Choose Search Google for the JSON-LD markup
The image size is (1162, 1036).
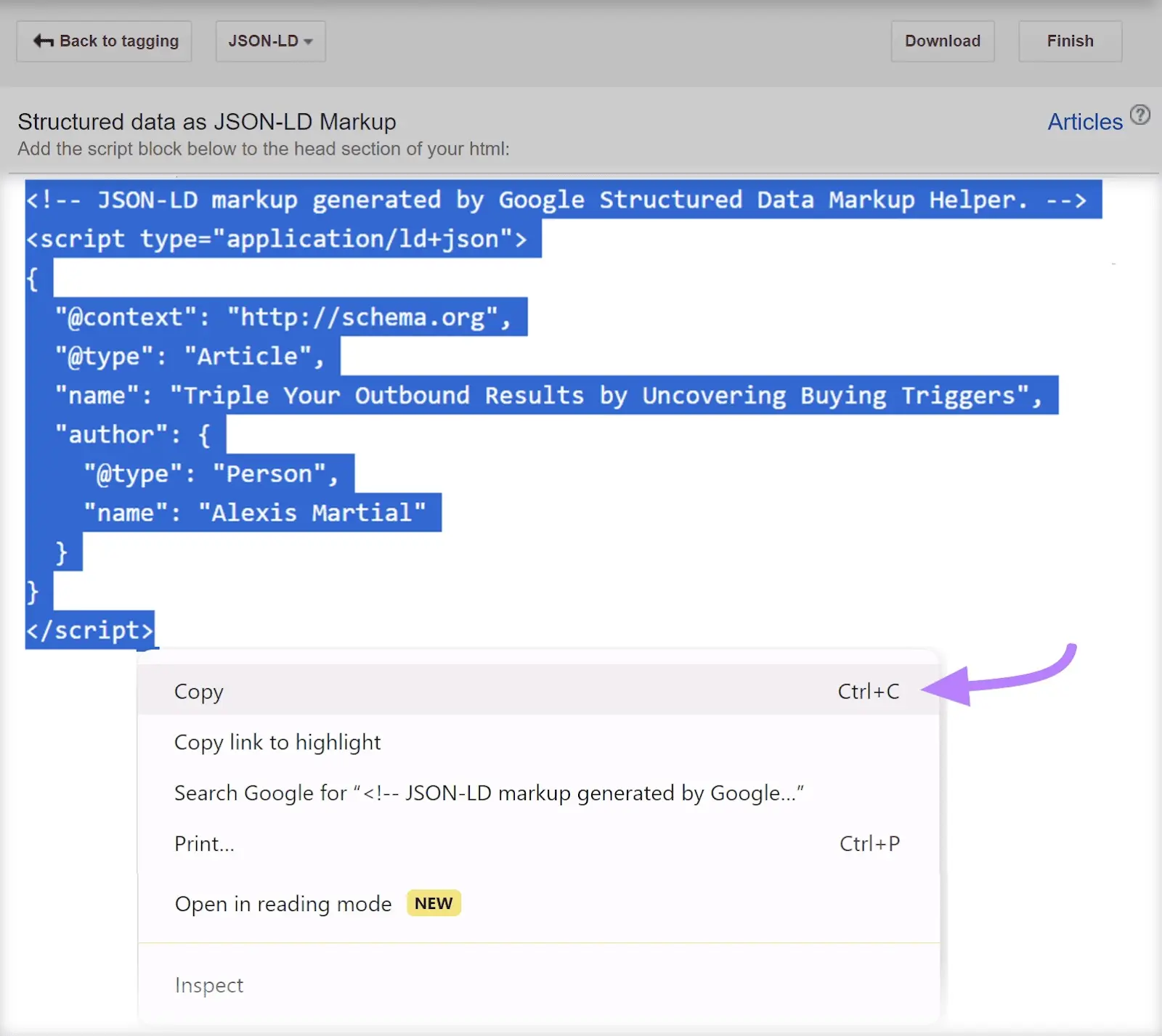[x=488, y=793]
